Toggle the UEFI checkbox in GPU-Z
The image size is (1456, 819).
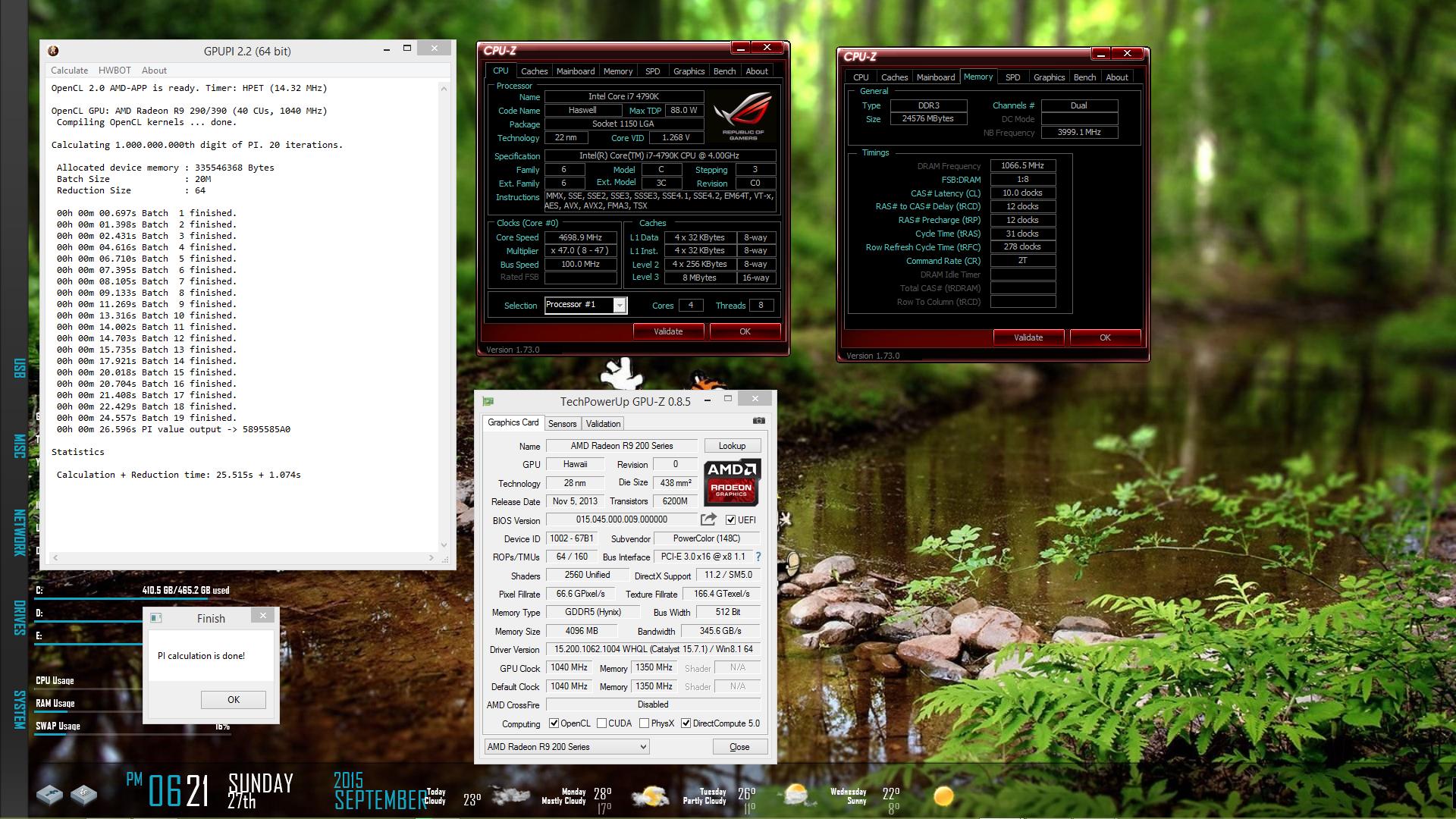tap(730, 520)
